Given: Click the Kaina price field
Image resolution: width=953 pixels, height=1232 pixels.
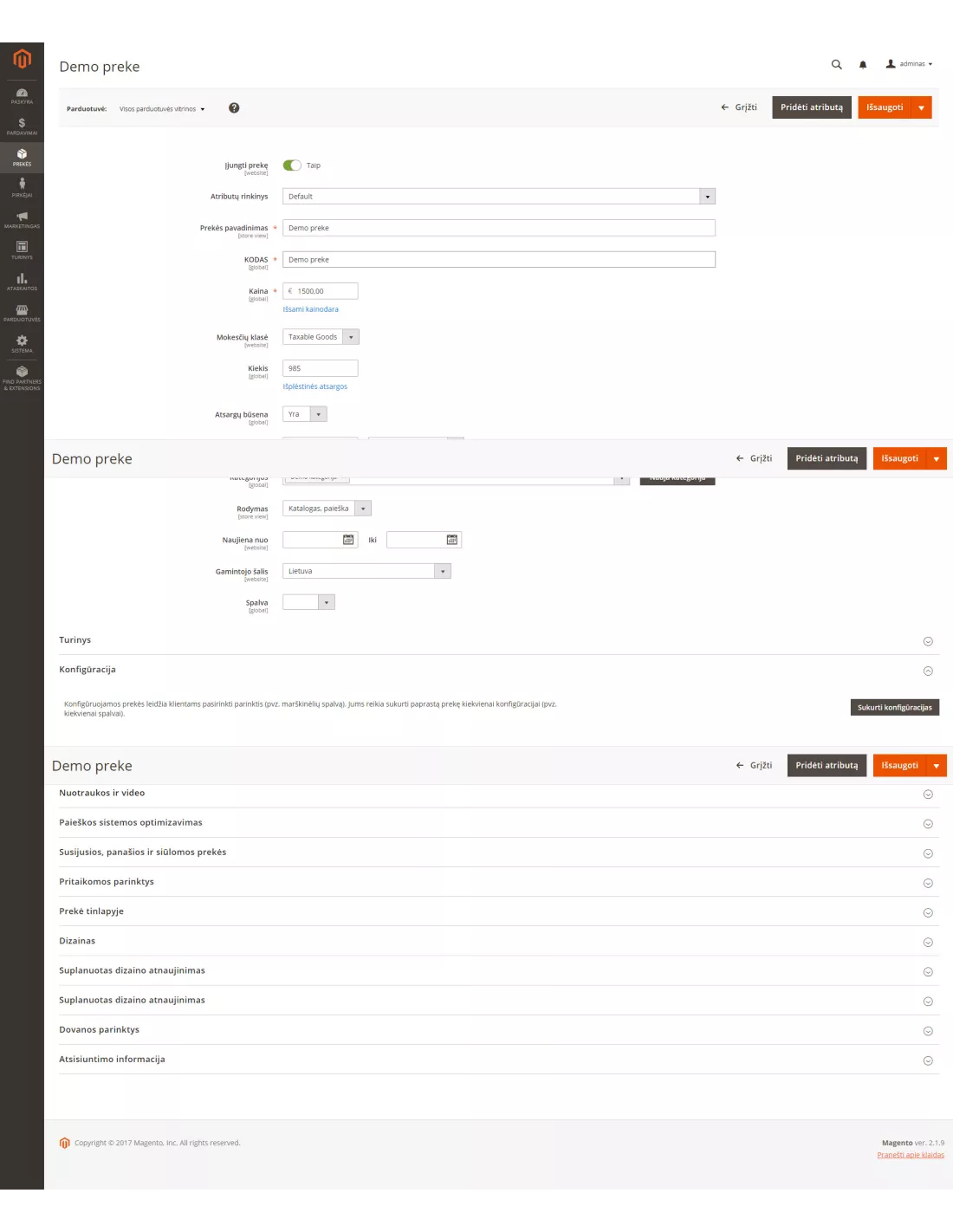Looking at the screenshot, I should [321, 291].
